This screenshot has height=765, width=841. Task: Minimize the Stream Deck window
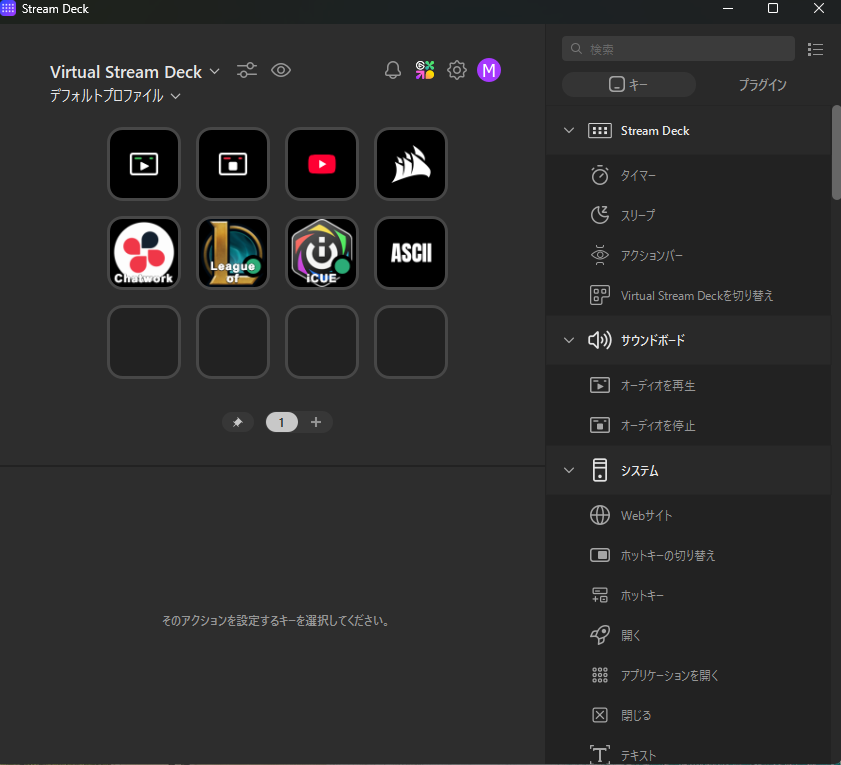click(x=728, y=9)
